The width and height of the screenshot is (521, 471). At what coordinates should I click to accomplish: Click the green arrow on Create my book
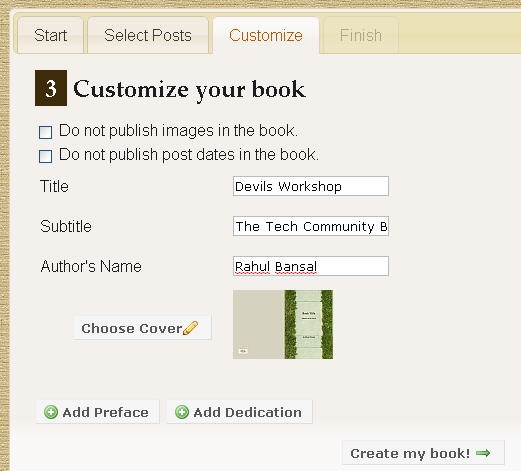coord(483,453)
